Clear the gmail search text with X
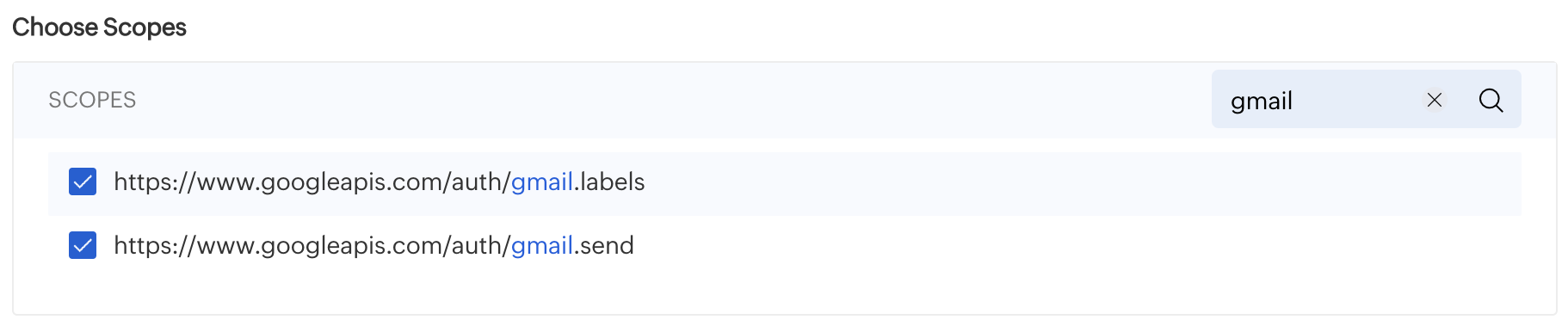Viewport: 1568px width, 332px height. coord(1434,100)
